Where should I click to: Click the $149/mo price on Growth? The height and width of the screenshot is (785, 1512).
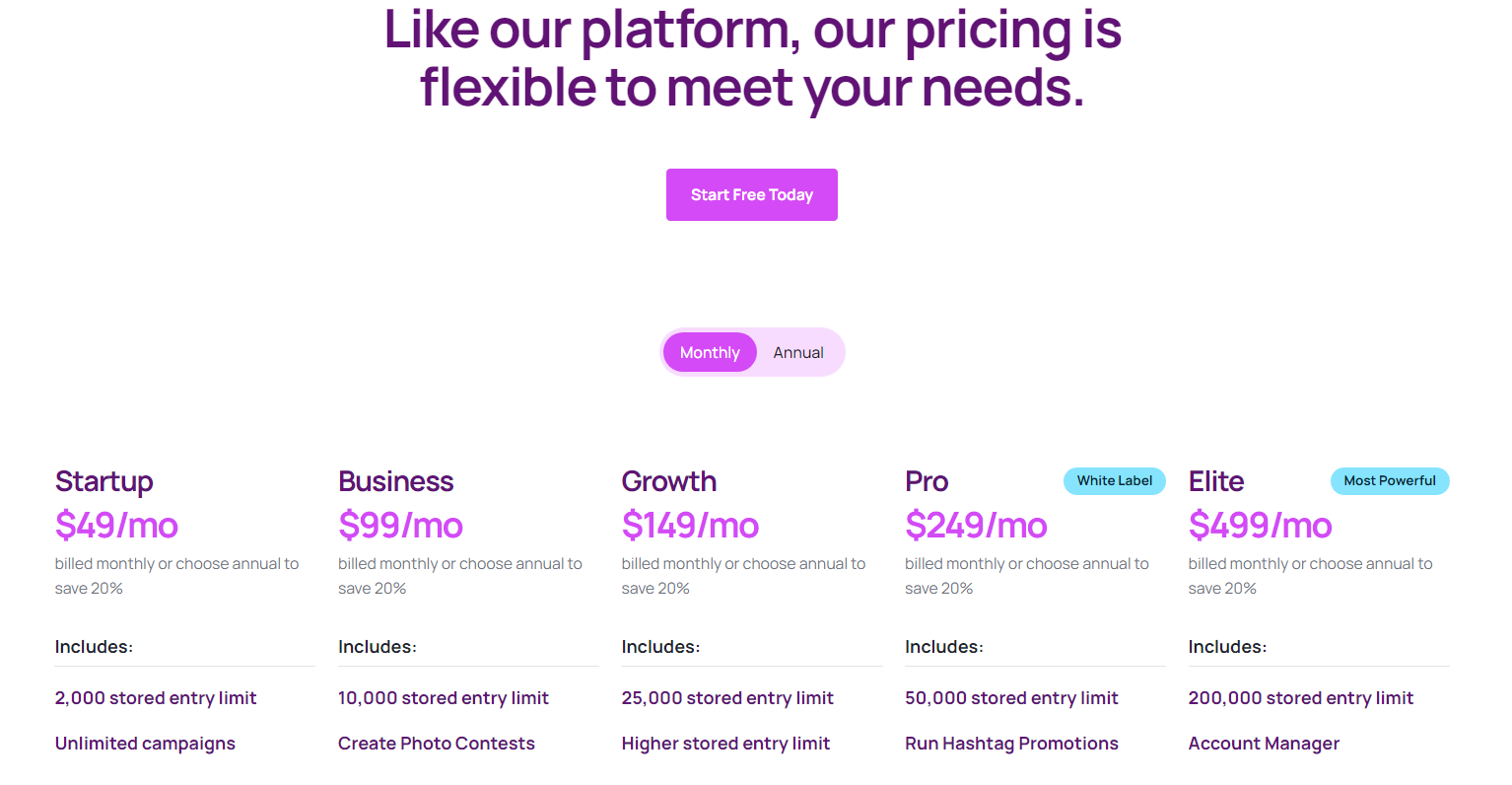click(690, 526)
